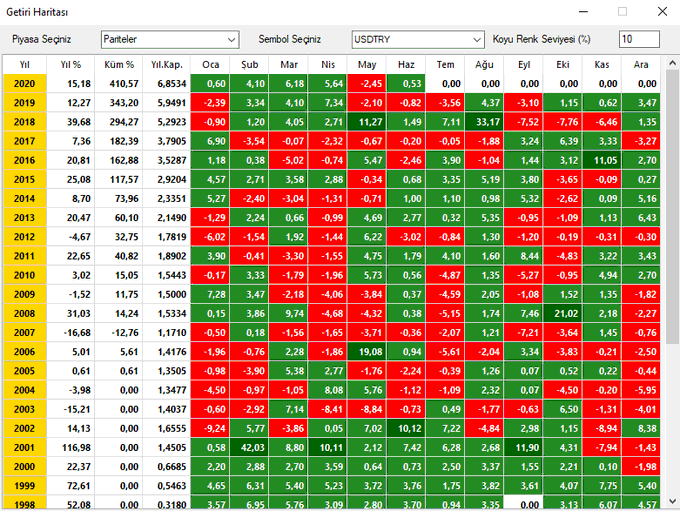Click the 7,75 cell in 1999 row

(x=602, y=486)
